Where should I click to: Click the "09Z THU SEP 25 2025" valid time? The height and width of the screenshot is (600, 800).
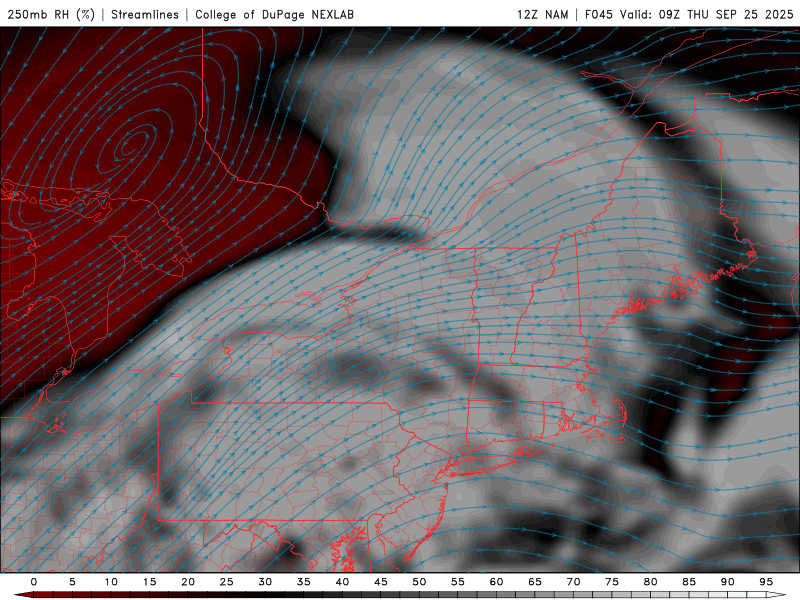(x=726, y=14)
